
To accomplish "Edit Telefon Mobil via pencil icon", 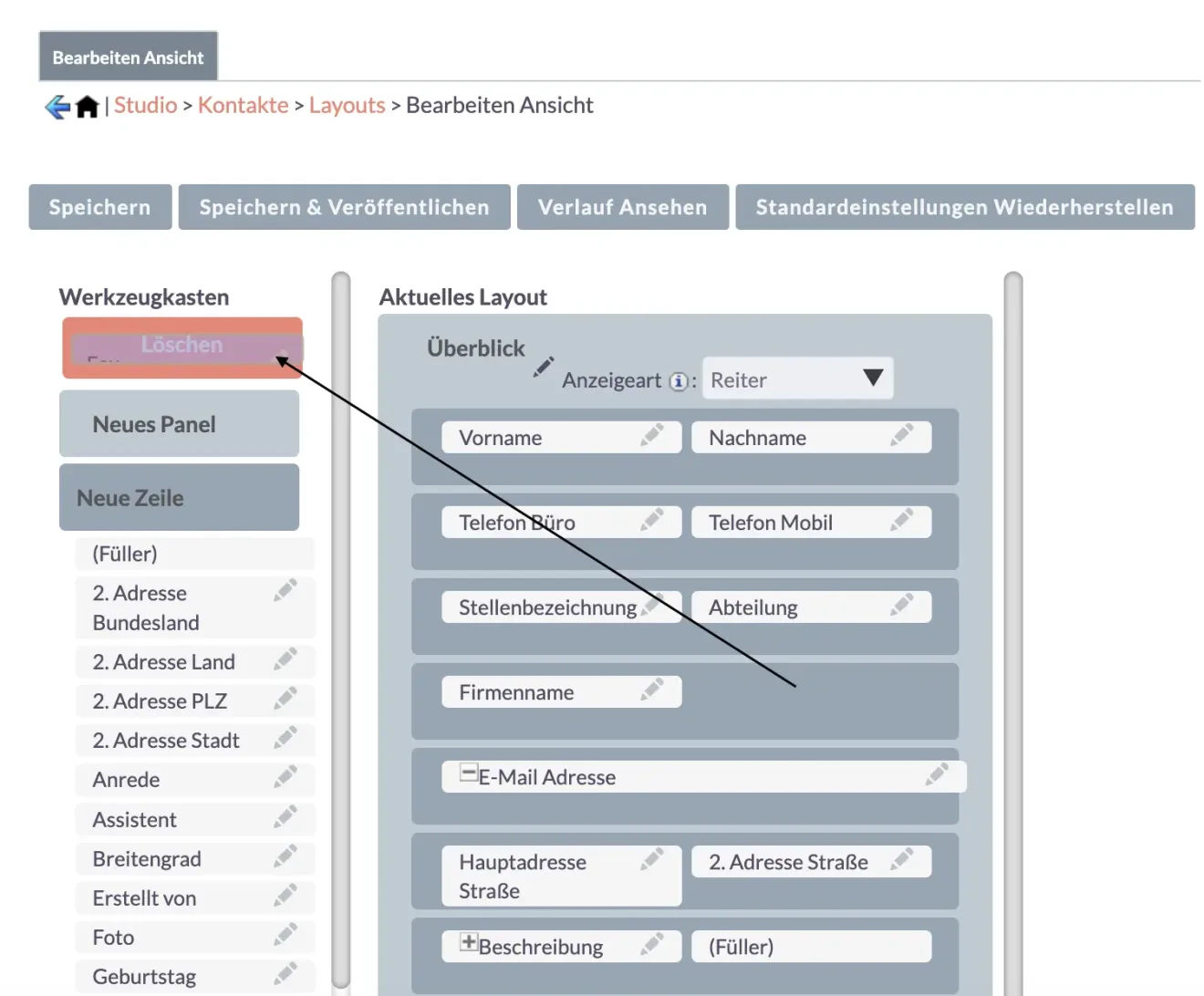I will point(901,521).
